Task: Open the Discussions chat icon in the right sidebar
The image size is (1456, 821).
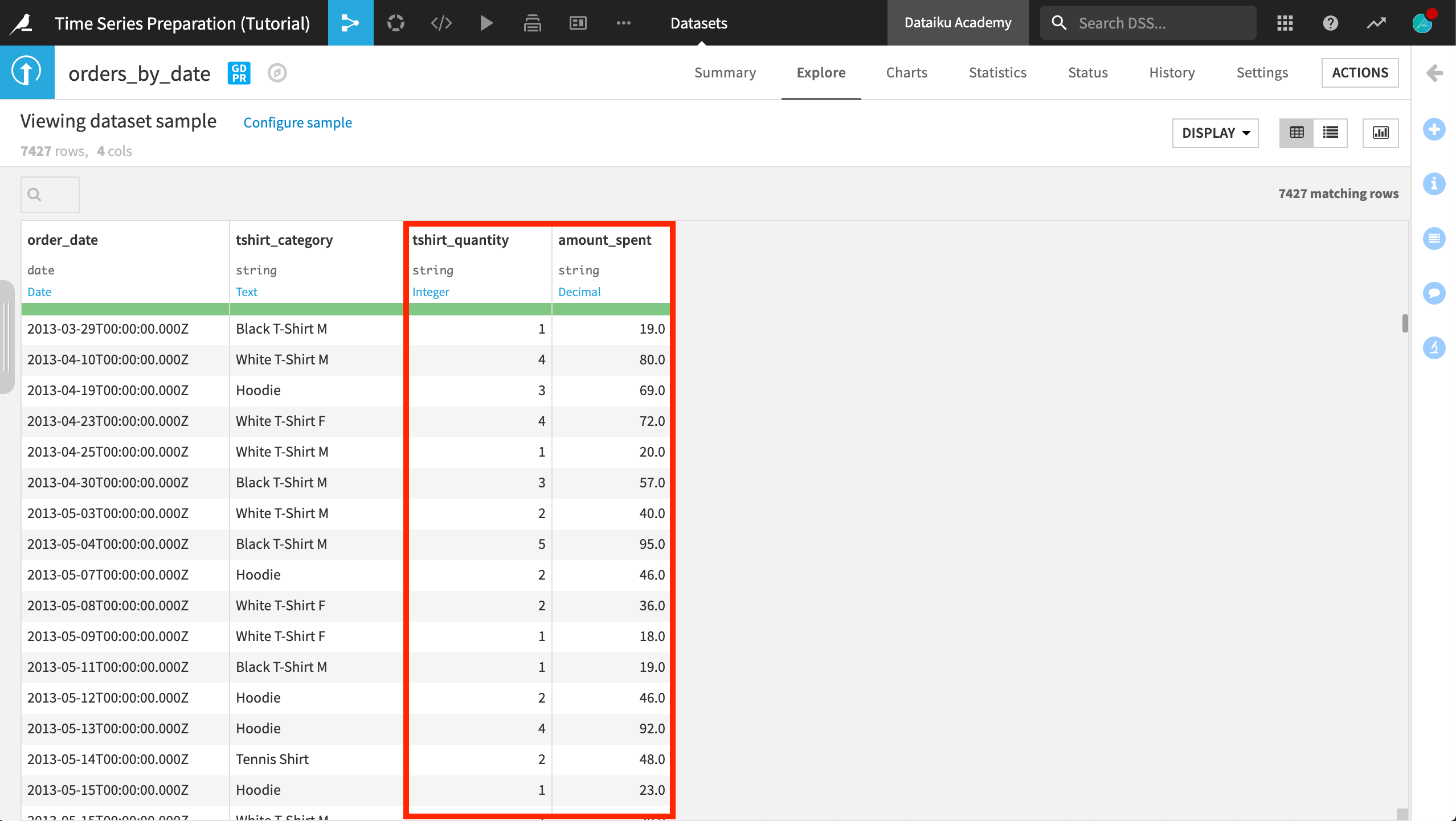Action: (x=1434, y=293)
